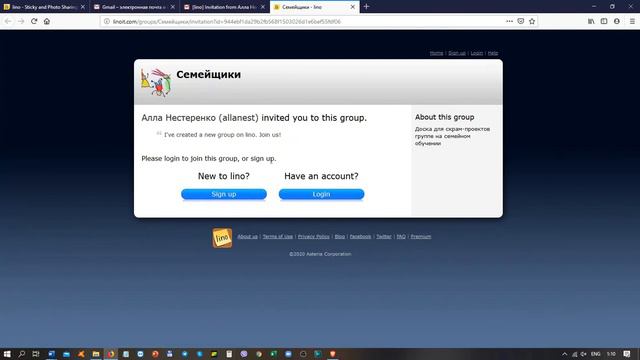The image size is (640, 360).
Task: Open the volume control in the system tray
Action: click(584, 354)
